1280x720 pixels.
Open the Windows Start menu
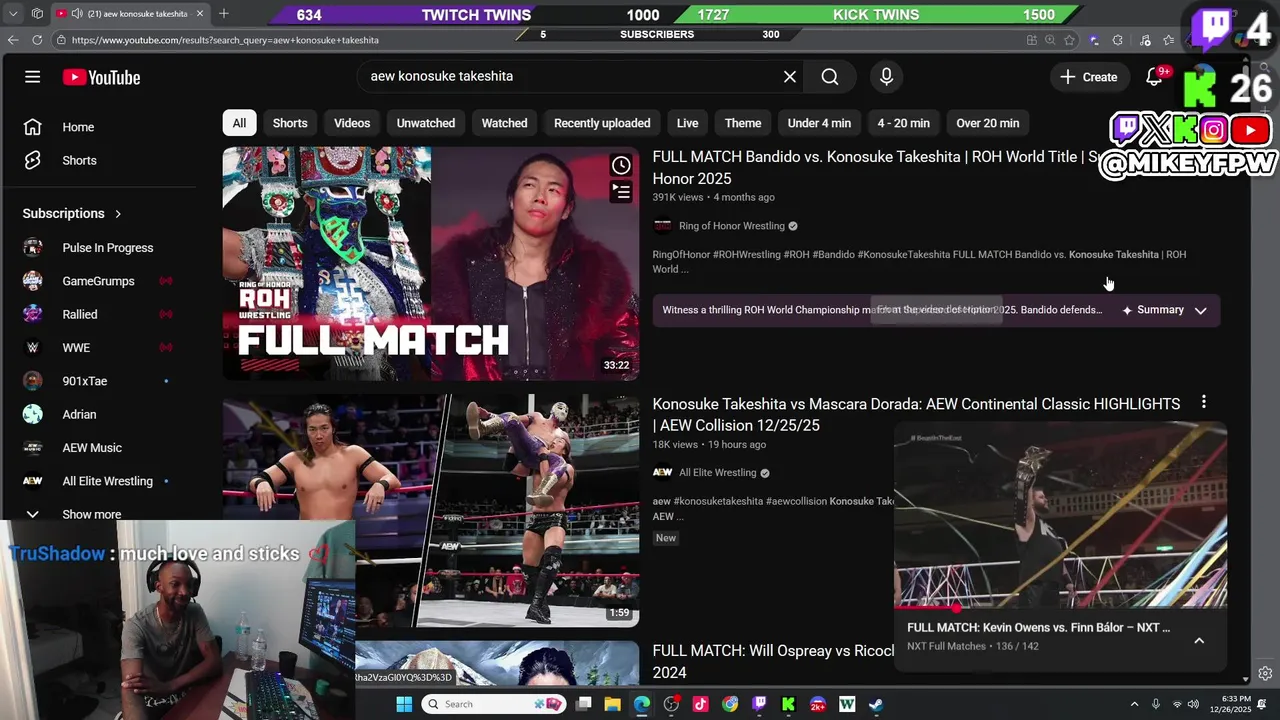pos(404,704)
